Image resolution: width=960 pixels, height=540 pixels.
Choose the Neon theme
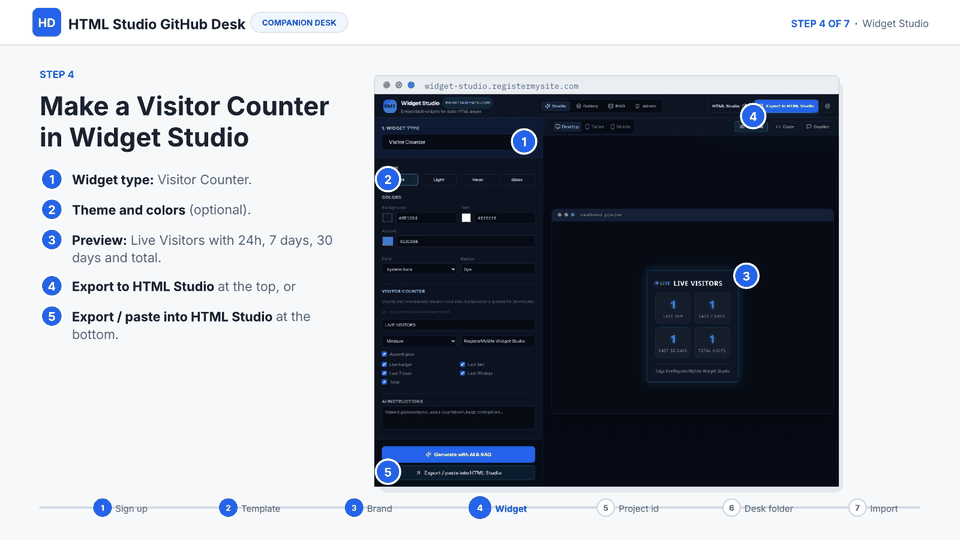478,179
